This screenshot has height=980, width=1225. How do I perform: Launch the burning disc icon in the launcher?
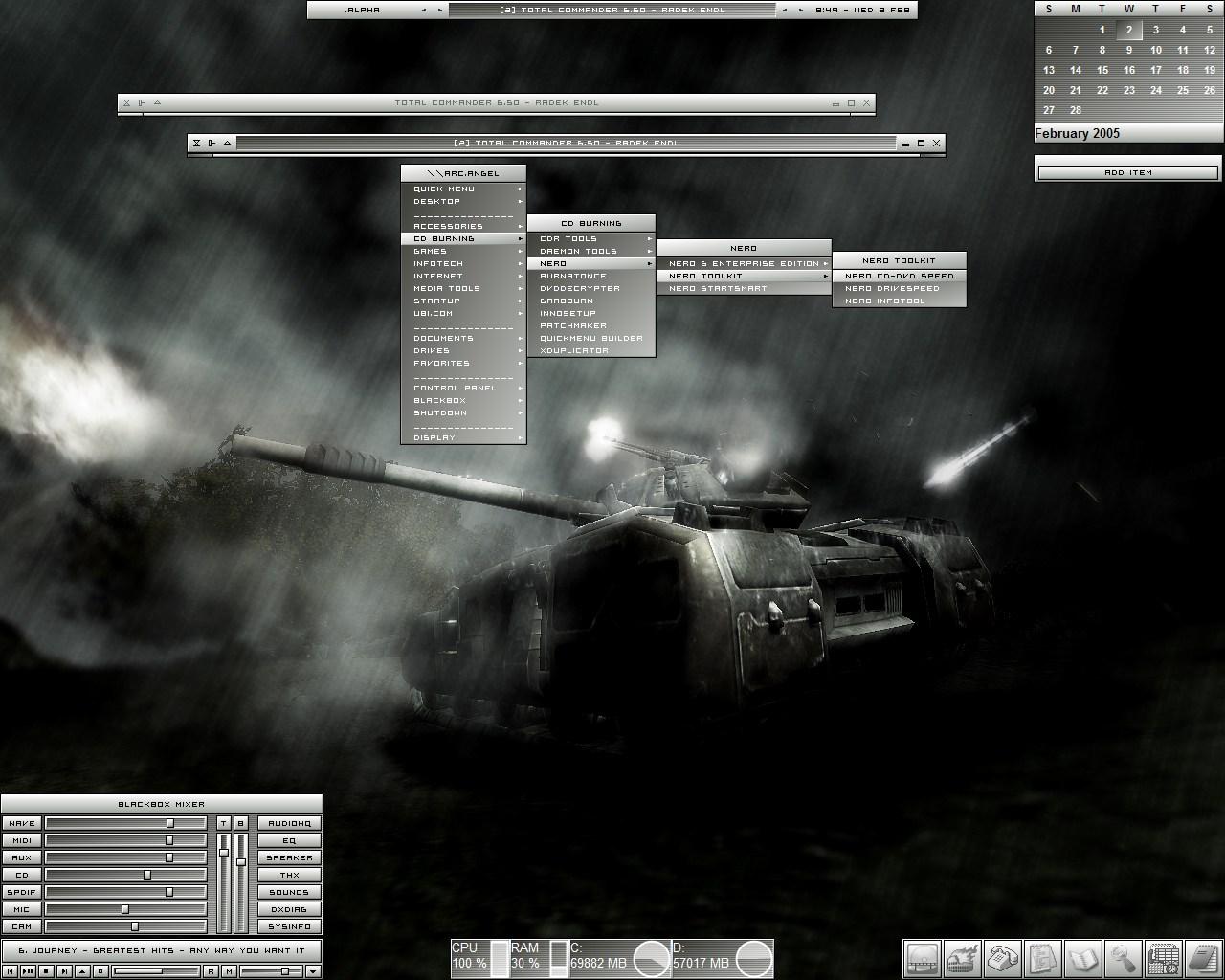pyautogui.click(x=963, y=958)
